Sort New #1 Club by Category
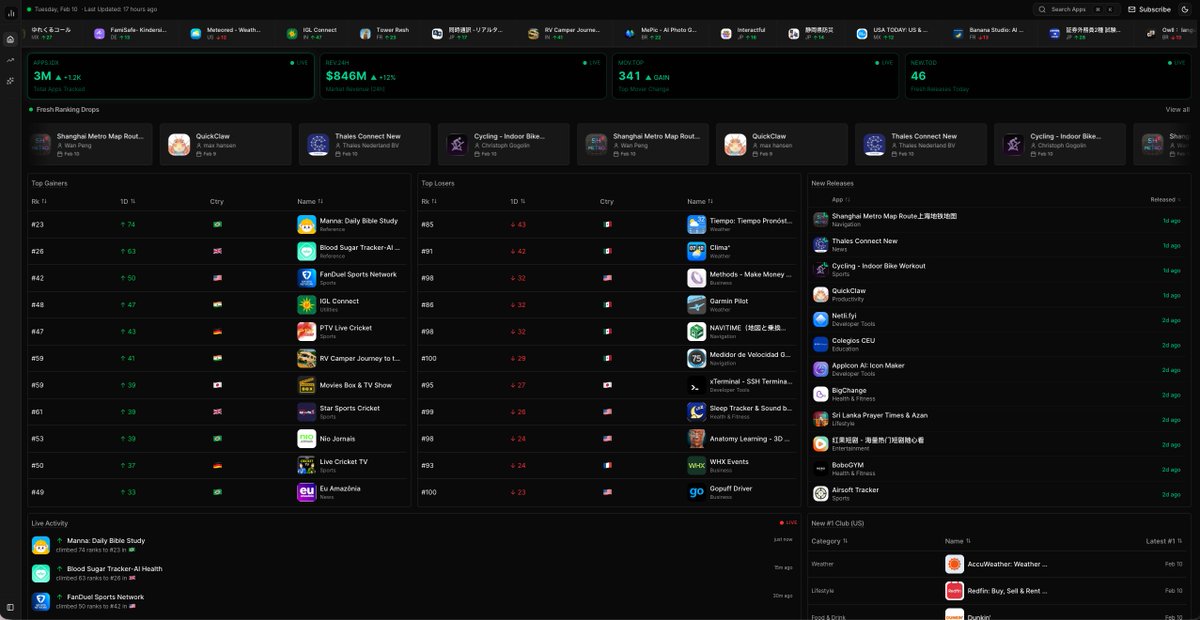 click(x=829, y=541)
